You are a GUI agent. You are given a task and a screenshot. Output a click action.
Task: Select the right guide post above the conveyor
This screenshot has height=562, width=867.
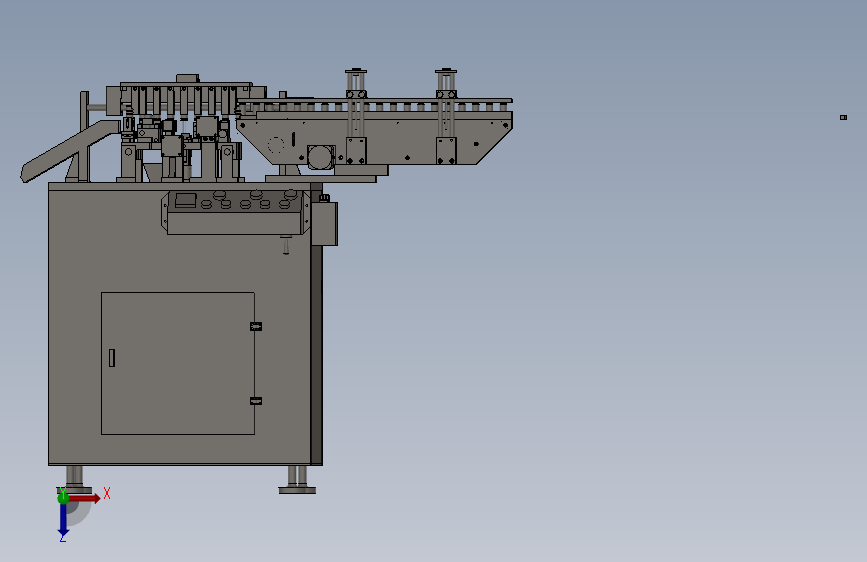click(x=446, y=116)
